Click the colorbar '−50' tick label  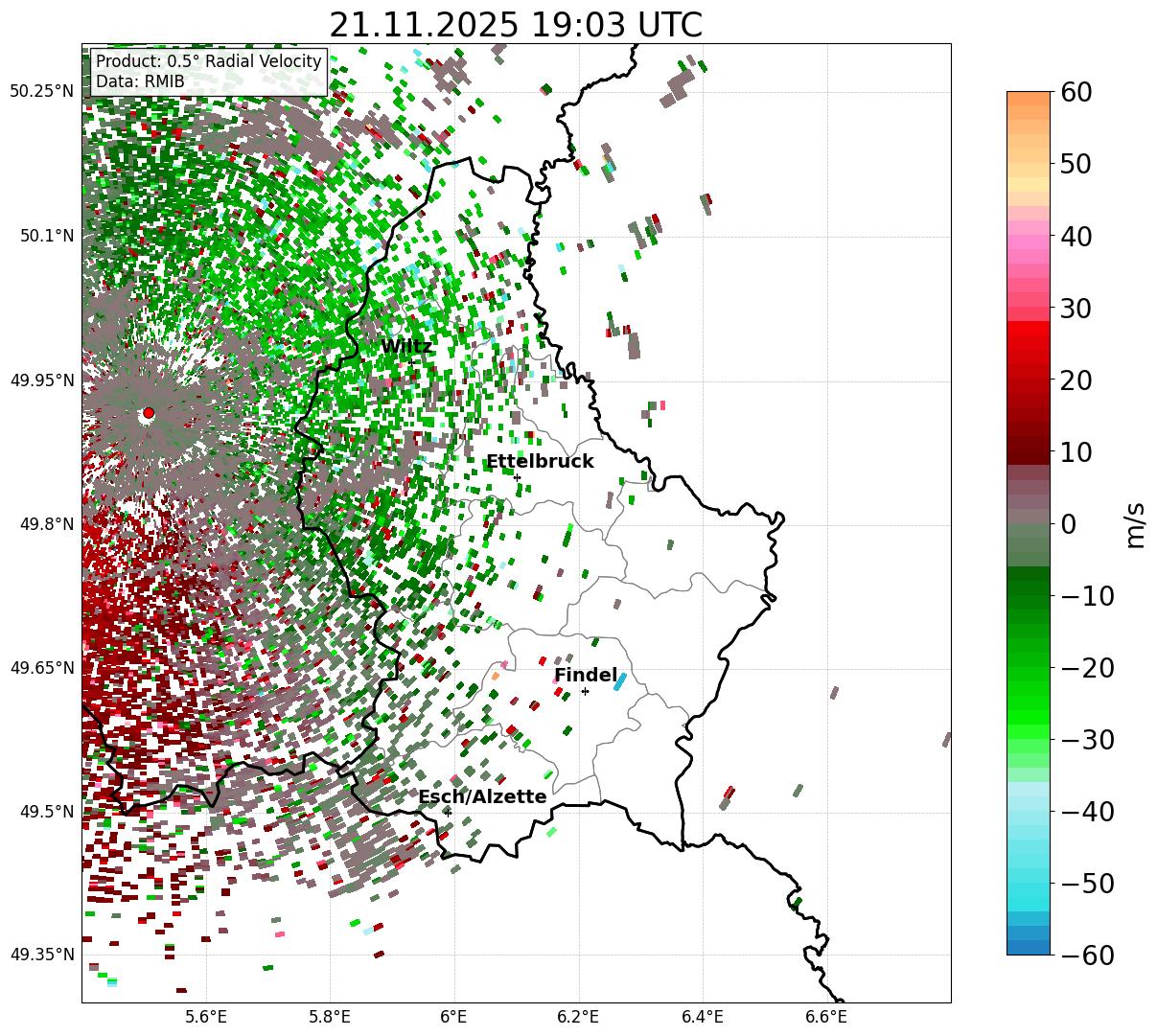[x=1087, y=884]
